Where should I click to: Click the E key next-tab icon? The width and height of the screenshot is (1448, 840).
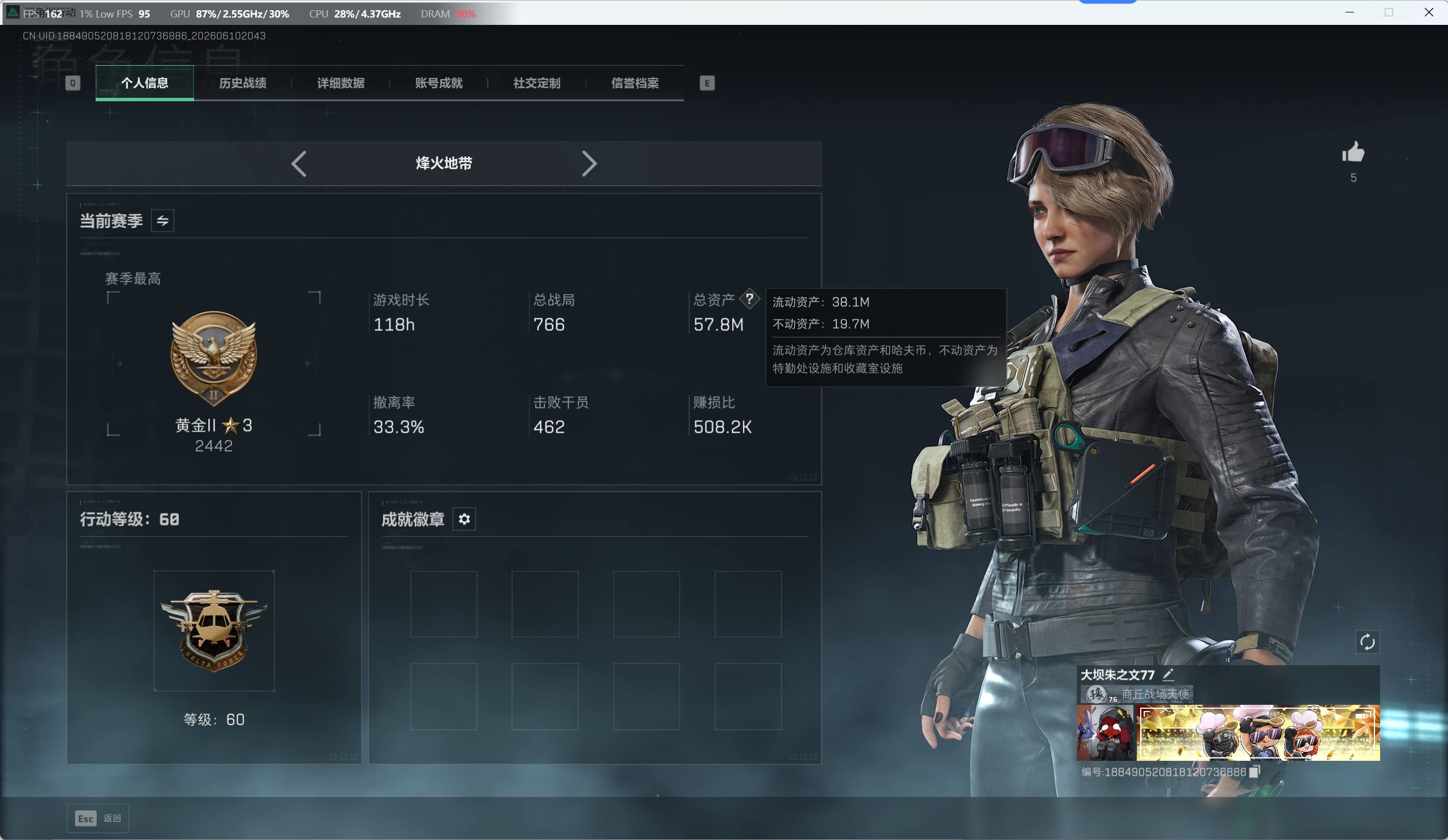click(707, 83)
